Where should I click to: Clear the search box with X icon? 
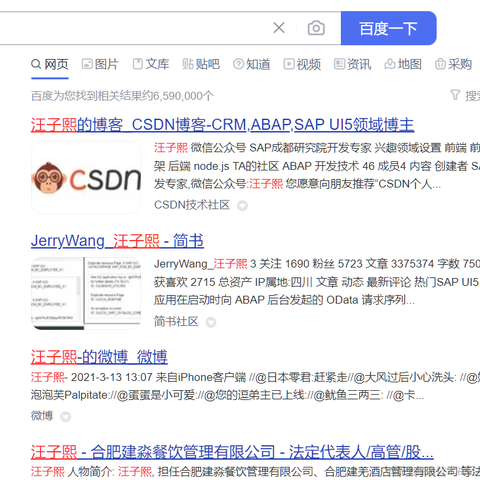(x=279, y=28)
